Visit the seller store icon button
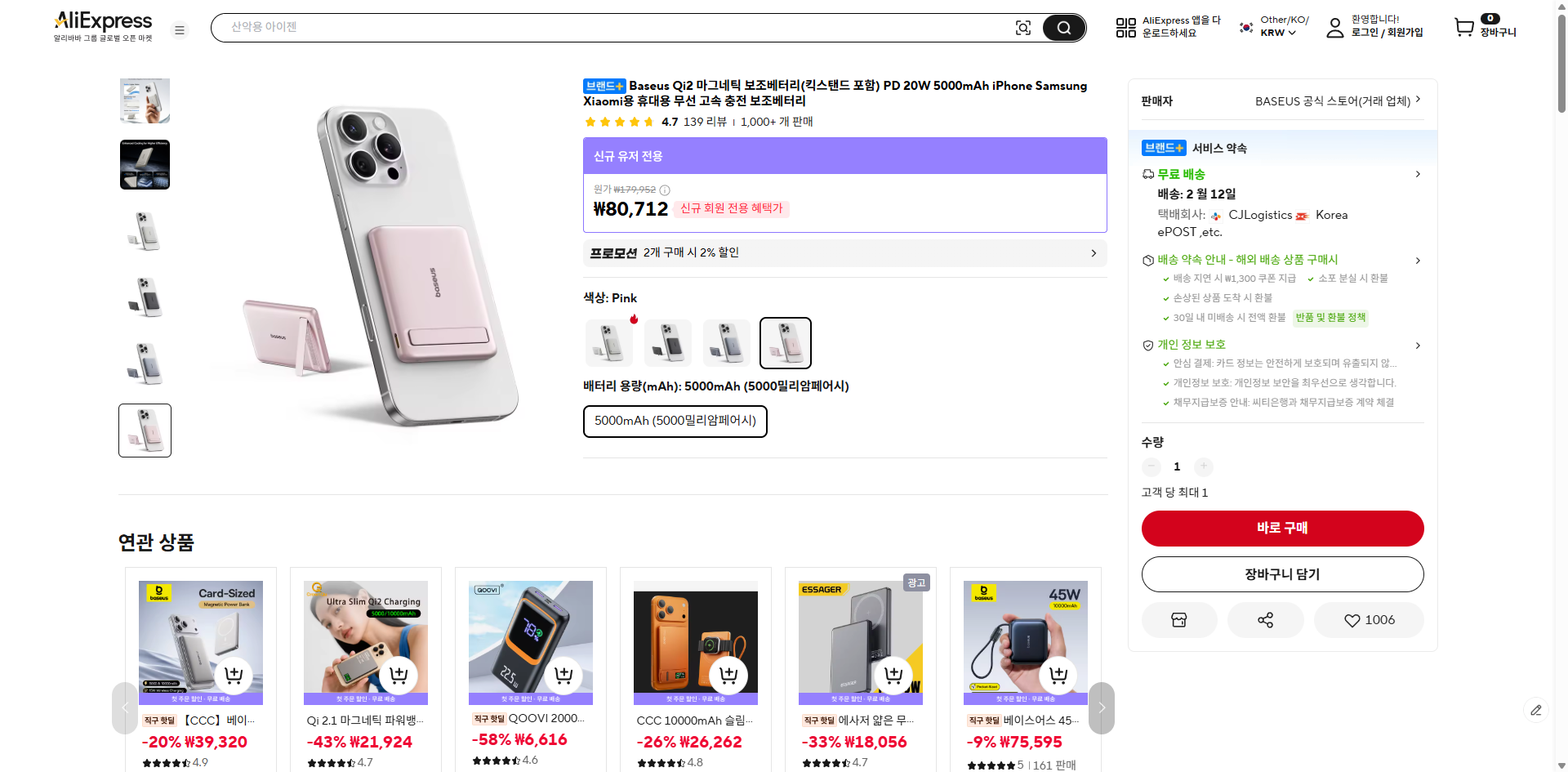This screenshot has width=1568, height=772. coord(1178,620)
